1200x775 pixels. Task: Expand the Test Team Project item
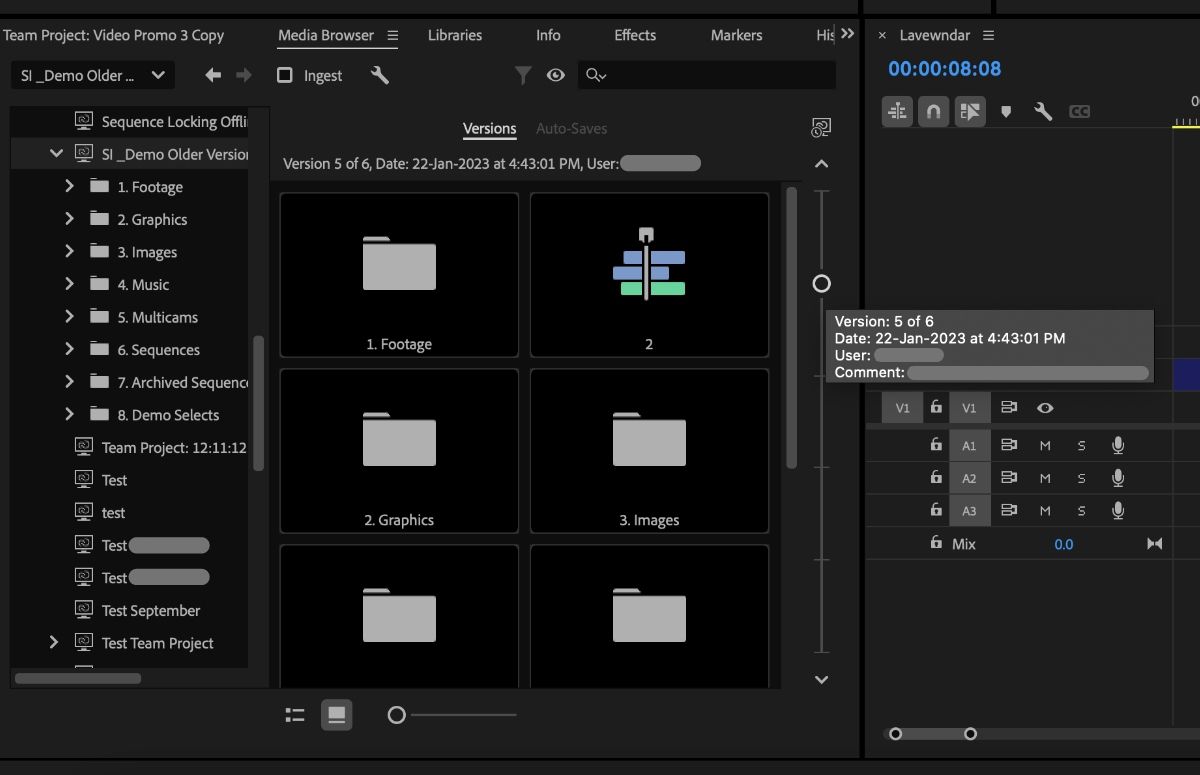[x=52, y=643]
